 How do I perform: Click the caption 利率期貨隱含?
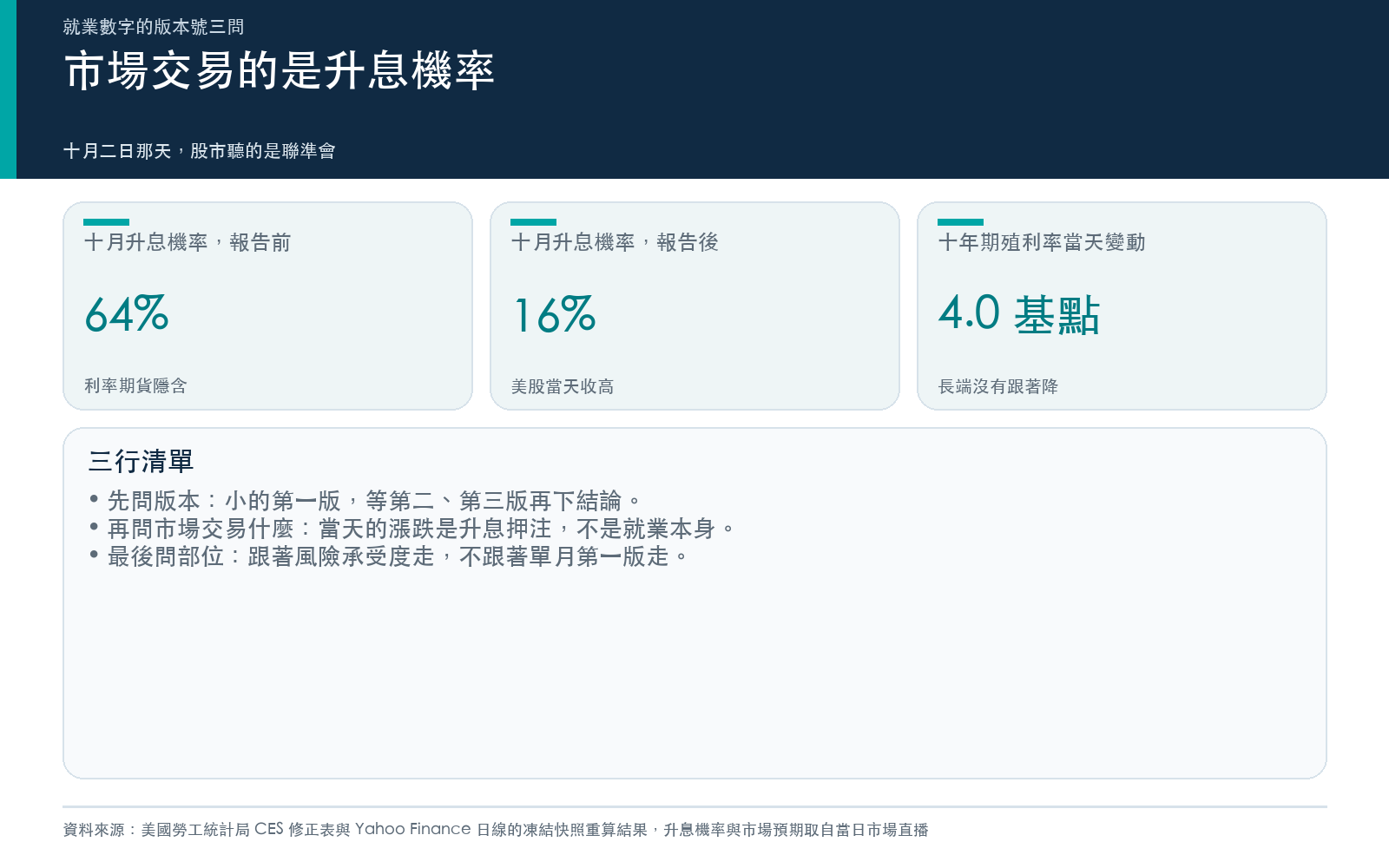(135, 385)
